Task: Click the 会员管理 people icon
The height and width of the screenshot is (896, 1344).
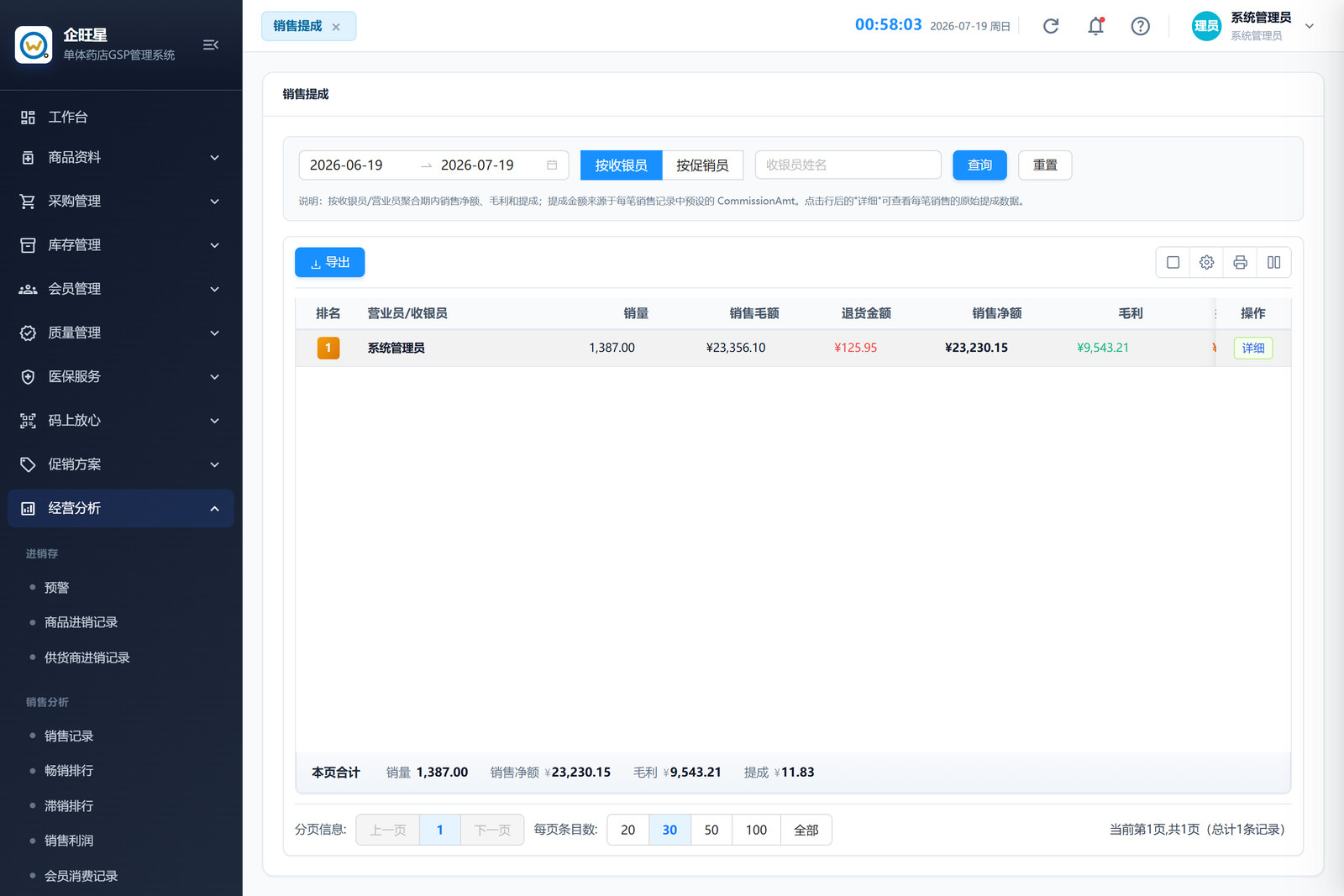Action: (28, 289)
